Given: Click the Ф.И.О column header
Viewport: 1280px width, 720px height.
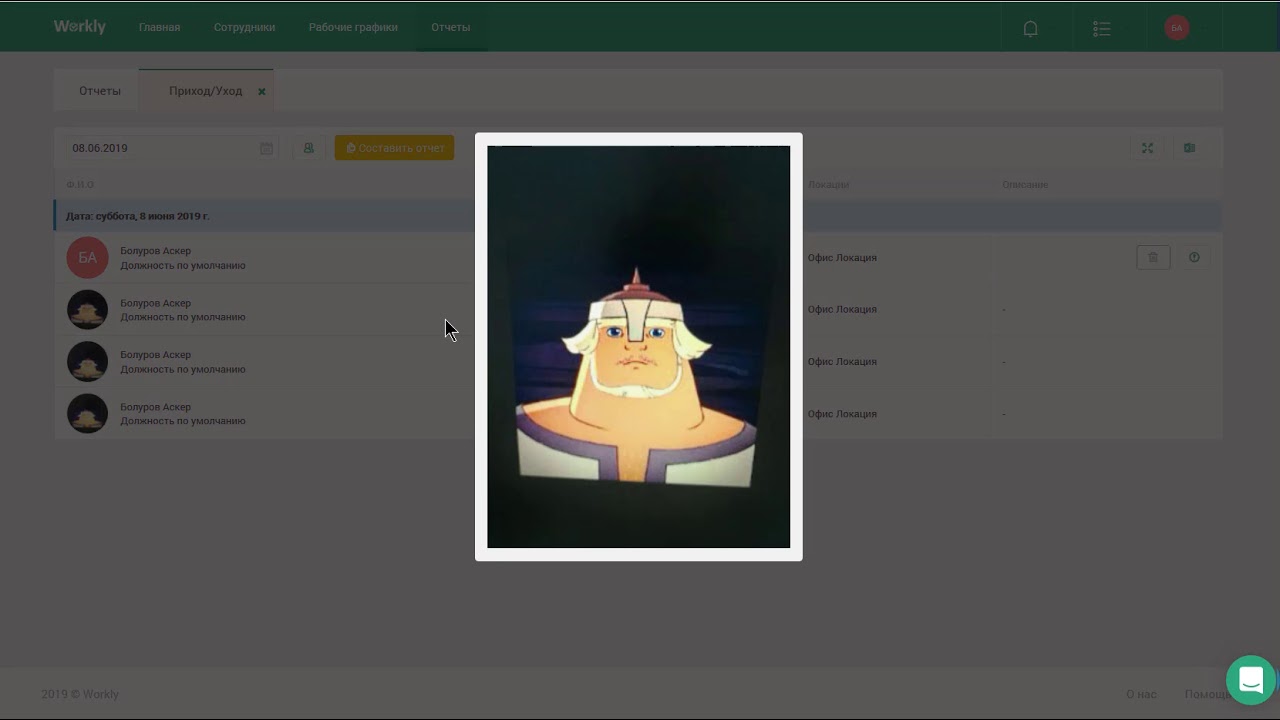Looking at the screenshot, I should click(x=80, y=185).
